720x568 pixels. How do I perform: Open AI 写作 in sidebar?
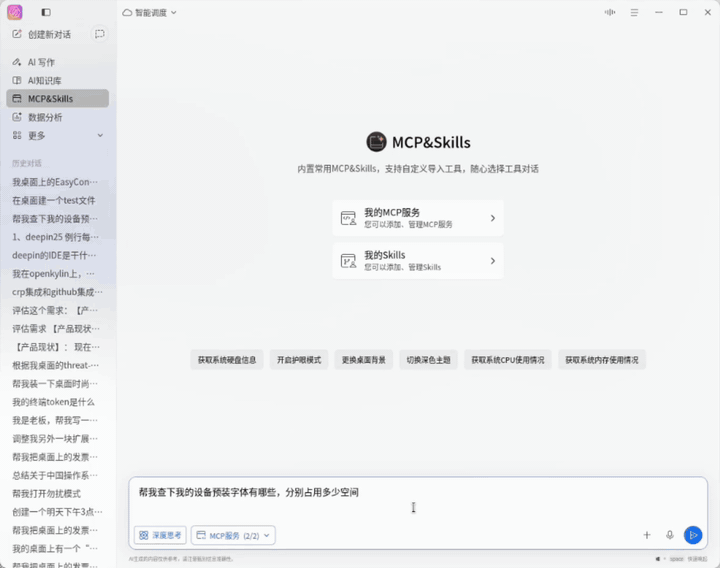click(x=57, y=62)
